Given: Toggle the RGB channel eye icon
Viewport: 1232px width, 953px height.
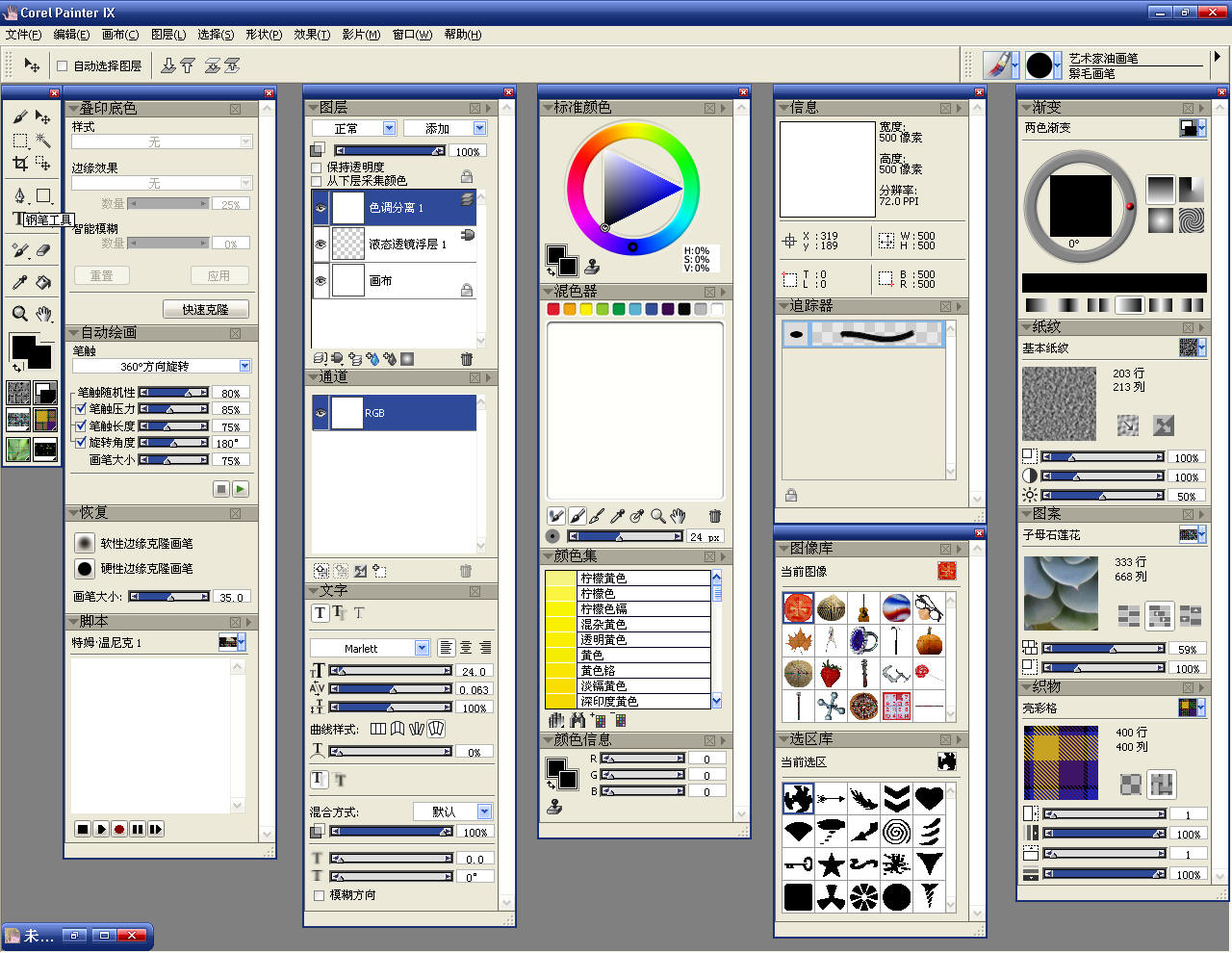Looking at the screenshot, I should point(321,413).
